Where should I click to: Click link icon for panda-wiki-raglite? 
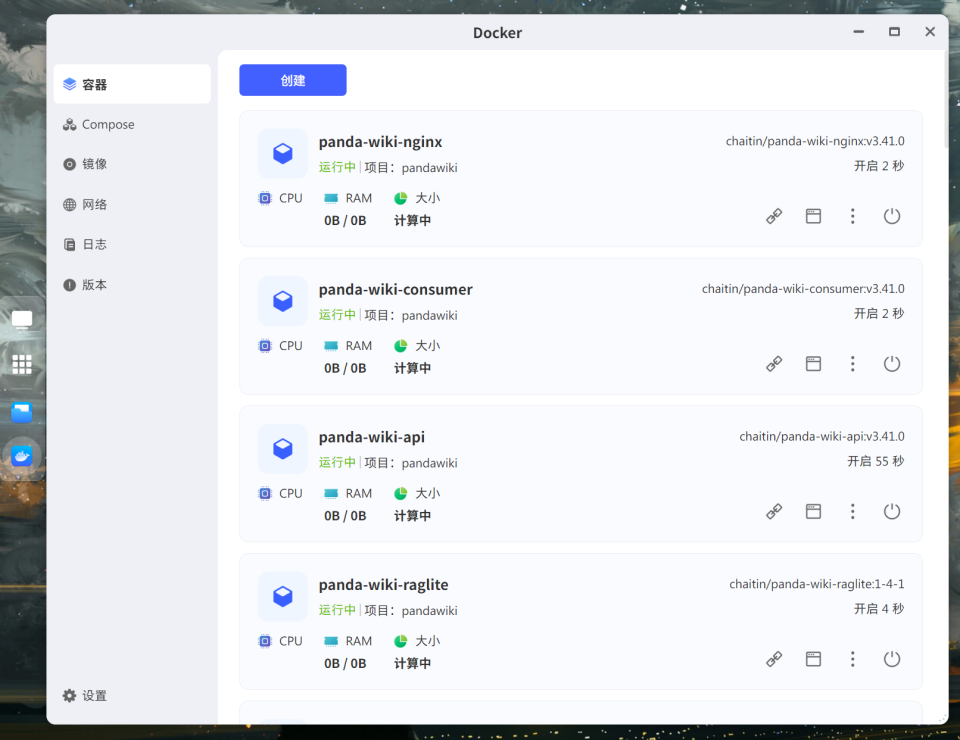[x=774, y=659]
